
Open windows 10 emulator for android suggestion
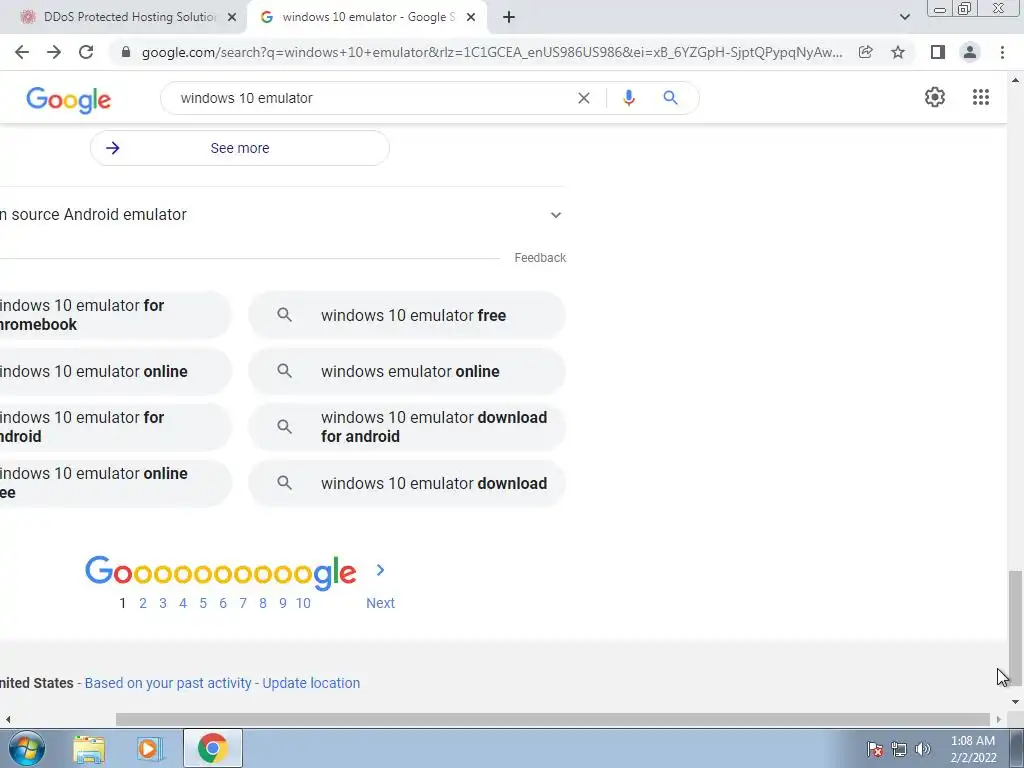[116, 427]
